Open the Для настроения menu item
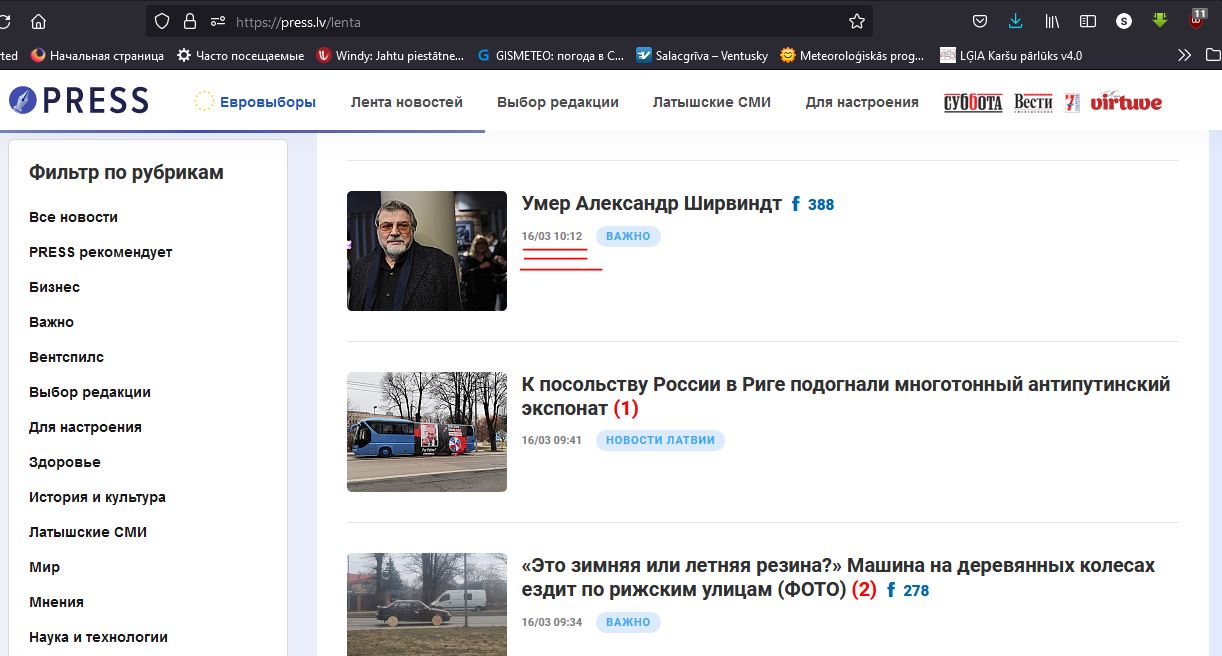This screenshot has width=1222, height=656. point(862,102)
